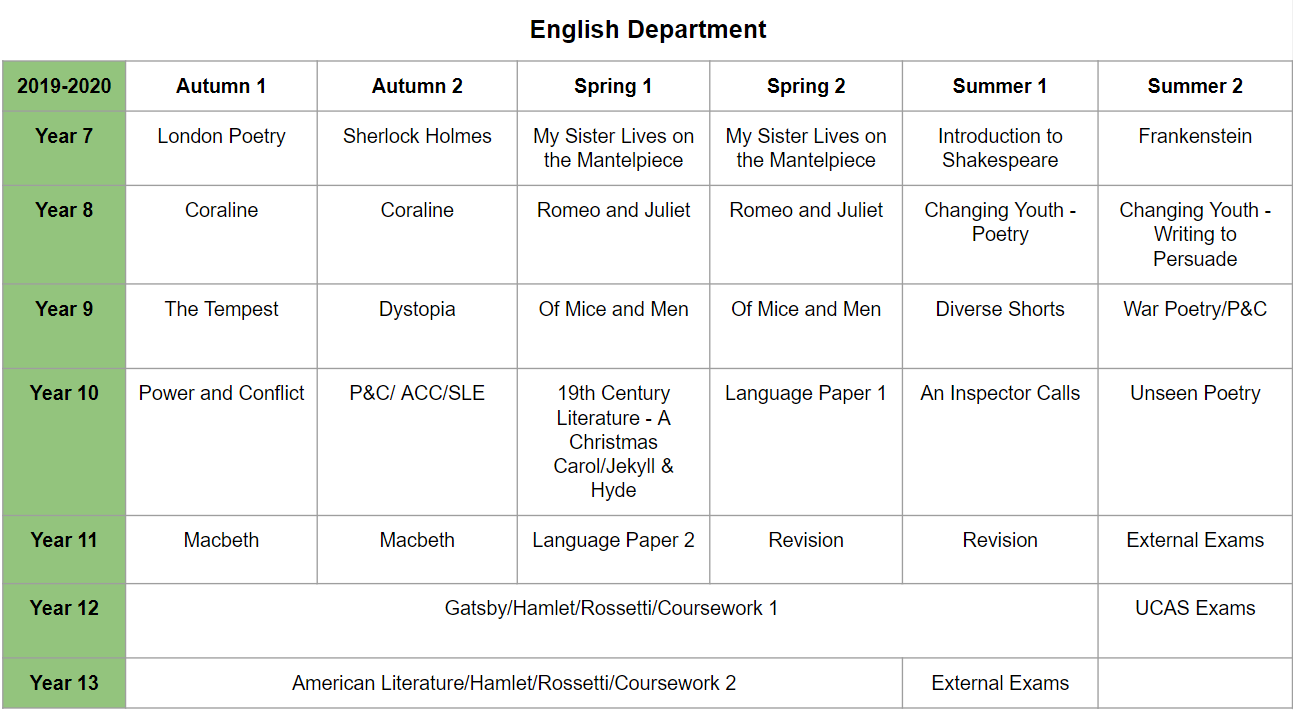Click 'The Tempest' cell
Viewport: 1293px width, 710px height.
point(221,326)
